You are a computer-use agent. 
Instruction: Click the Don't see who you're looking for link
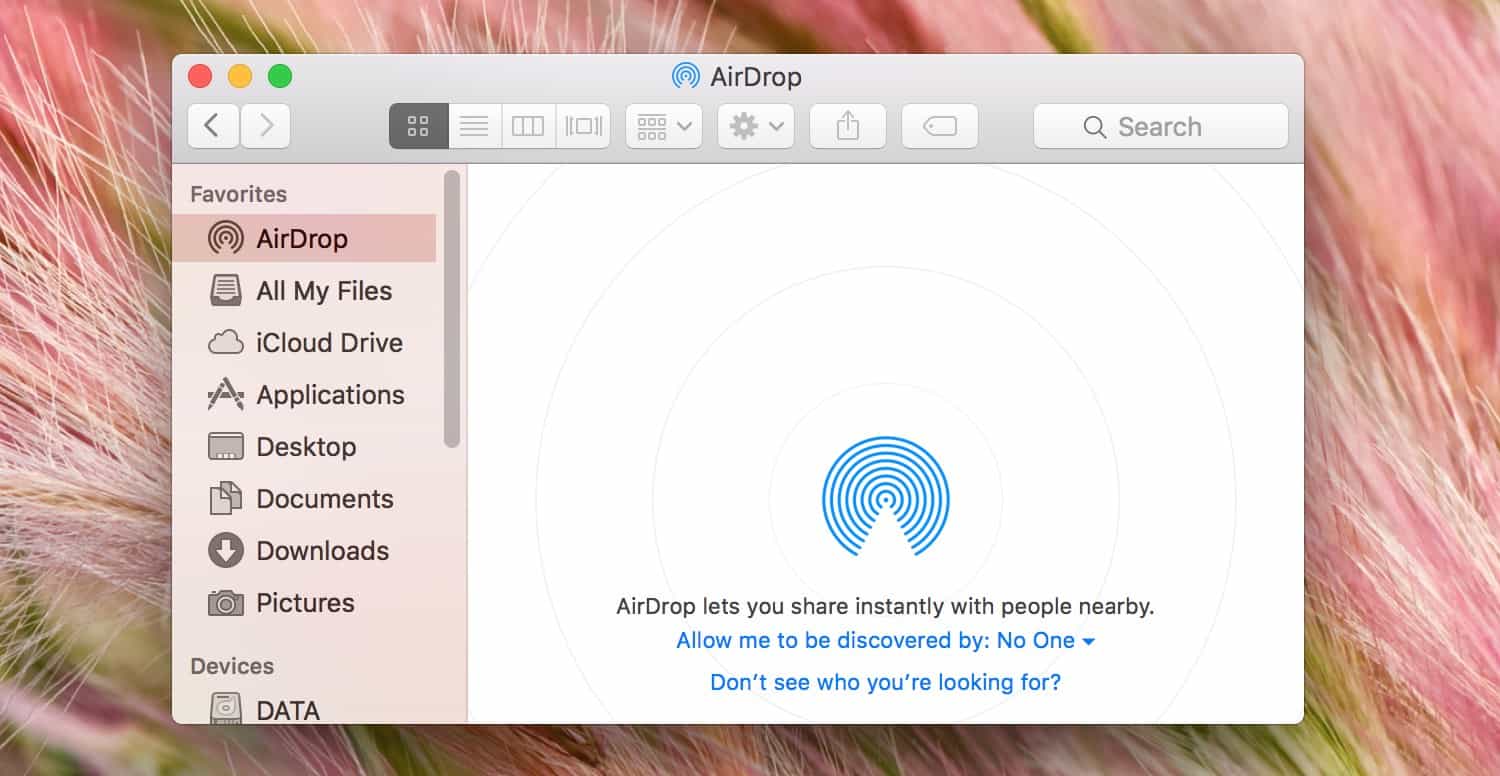pos(884,682)
